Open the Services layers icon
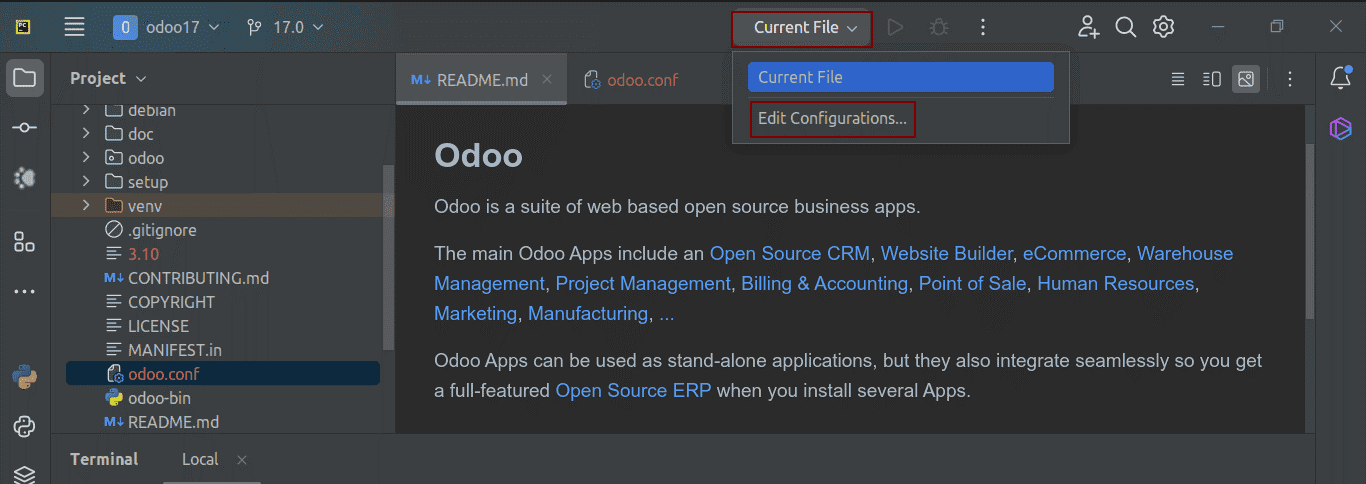Screen dimensions: 1366x484 coord(25,474)
